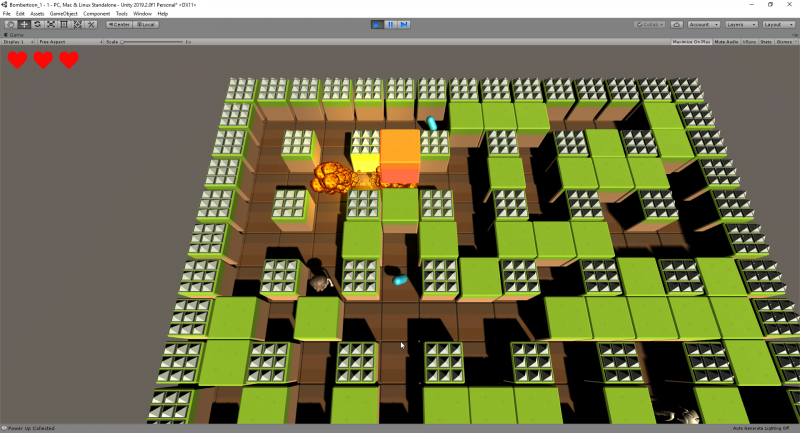Open the Collab dropdown
Image resolution: width=800 pixels, height=433 pixels.
point(649,24)
